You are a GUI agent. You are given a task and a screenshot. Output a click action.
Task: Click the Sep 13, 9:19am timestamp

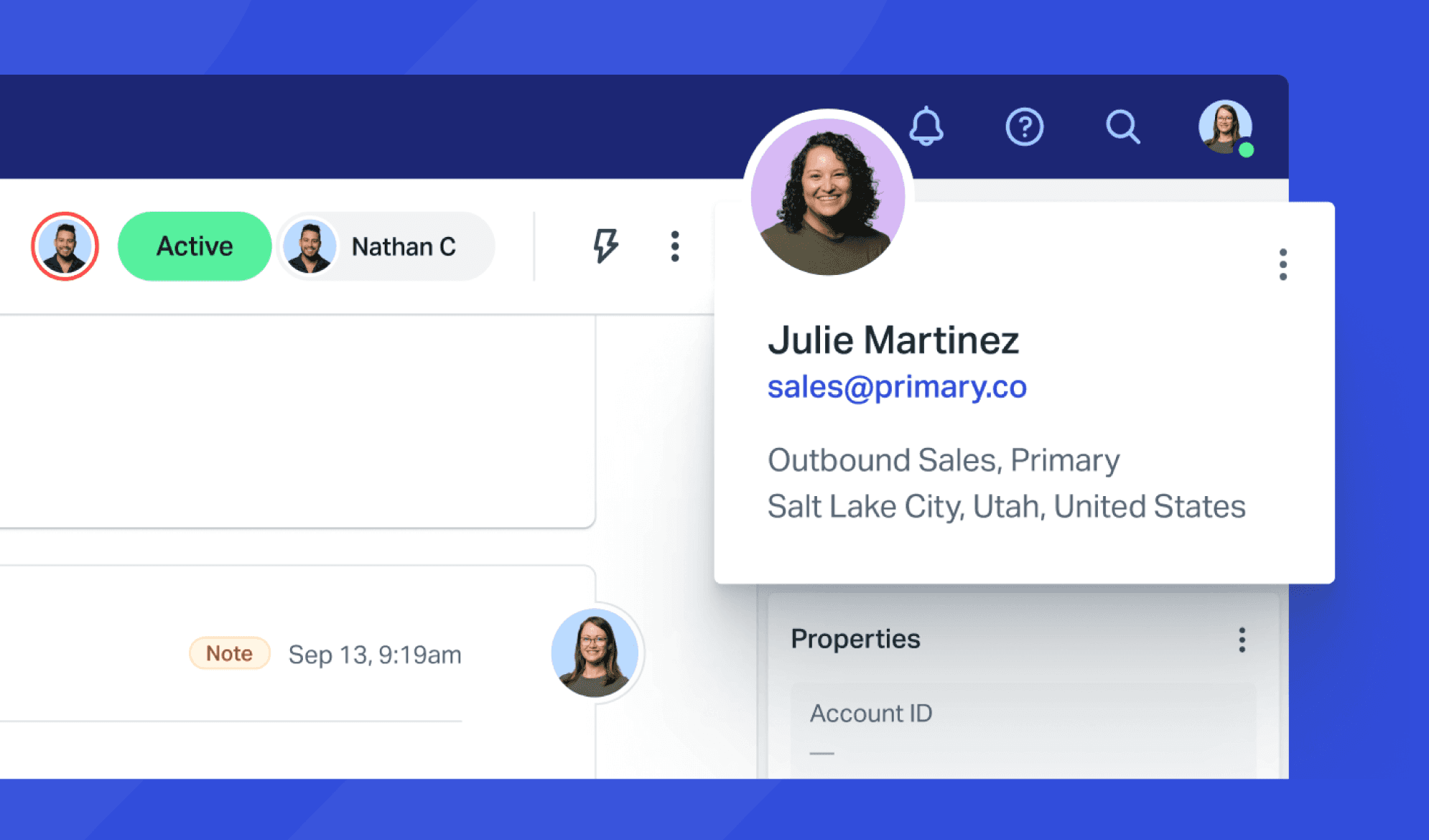pyautogui.click(x=375, y=655)
